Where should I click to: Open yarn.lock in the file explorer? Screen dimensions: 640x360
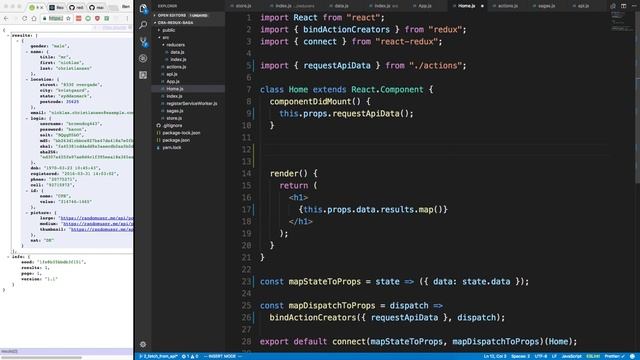[x=171, y=148]
